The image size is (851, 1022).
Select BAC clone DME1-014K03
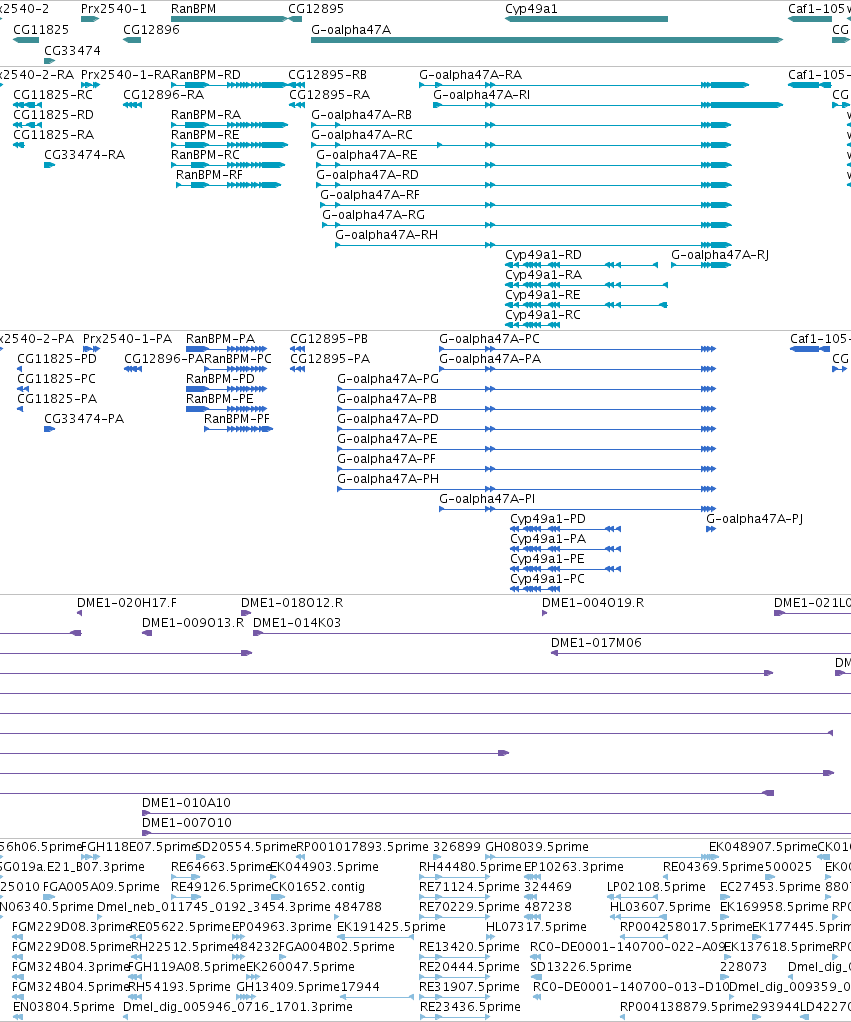pyautogui.click(x=296, y=623)
